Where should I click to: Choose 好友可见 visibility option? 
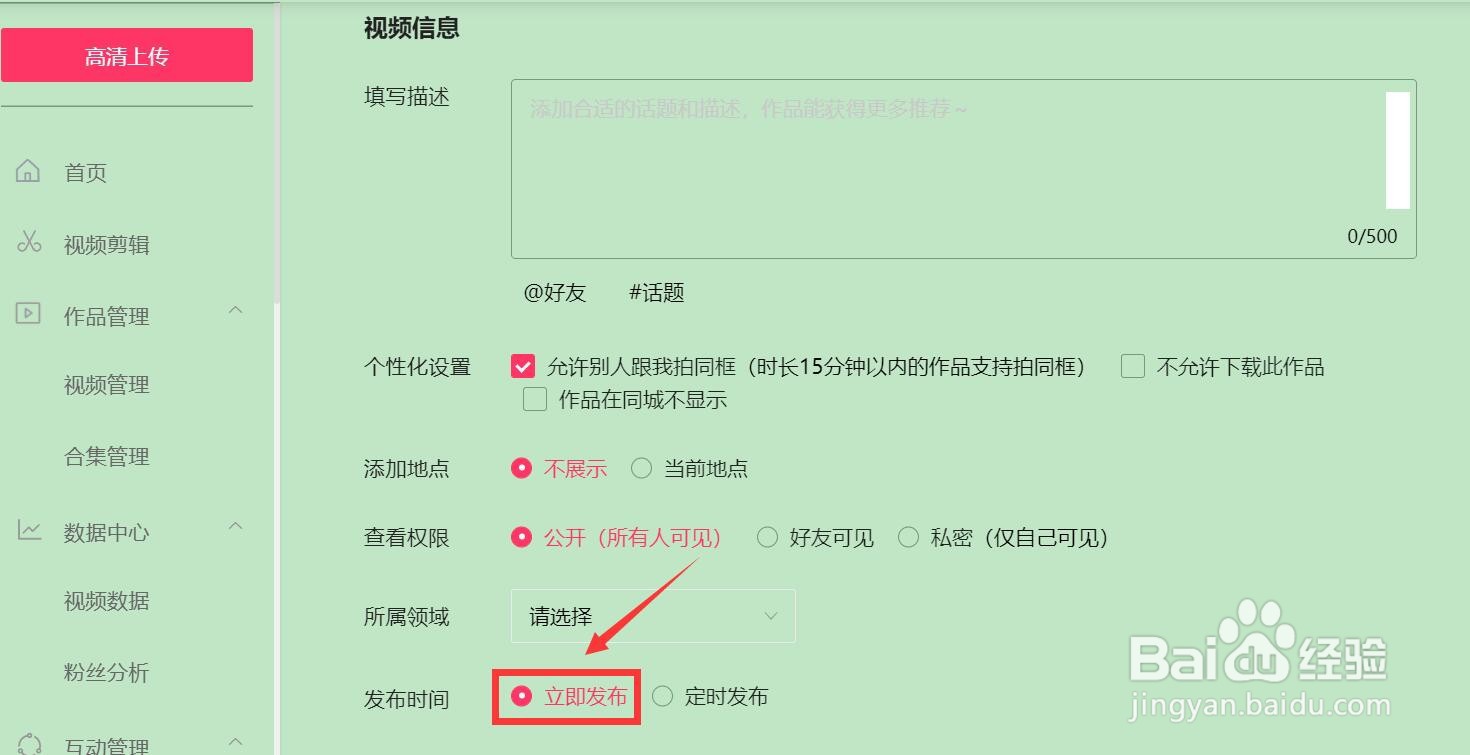[767, 538]
